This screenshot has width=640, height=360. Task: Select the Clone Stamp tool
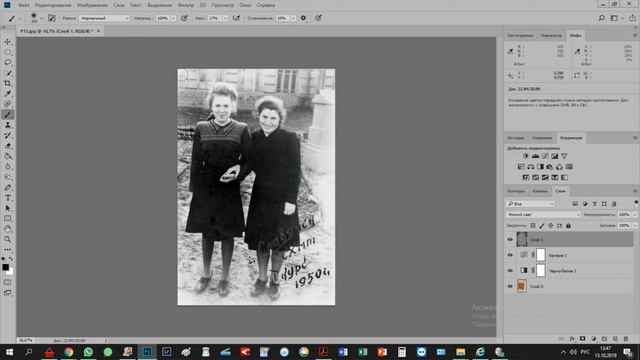(8, 125)
